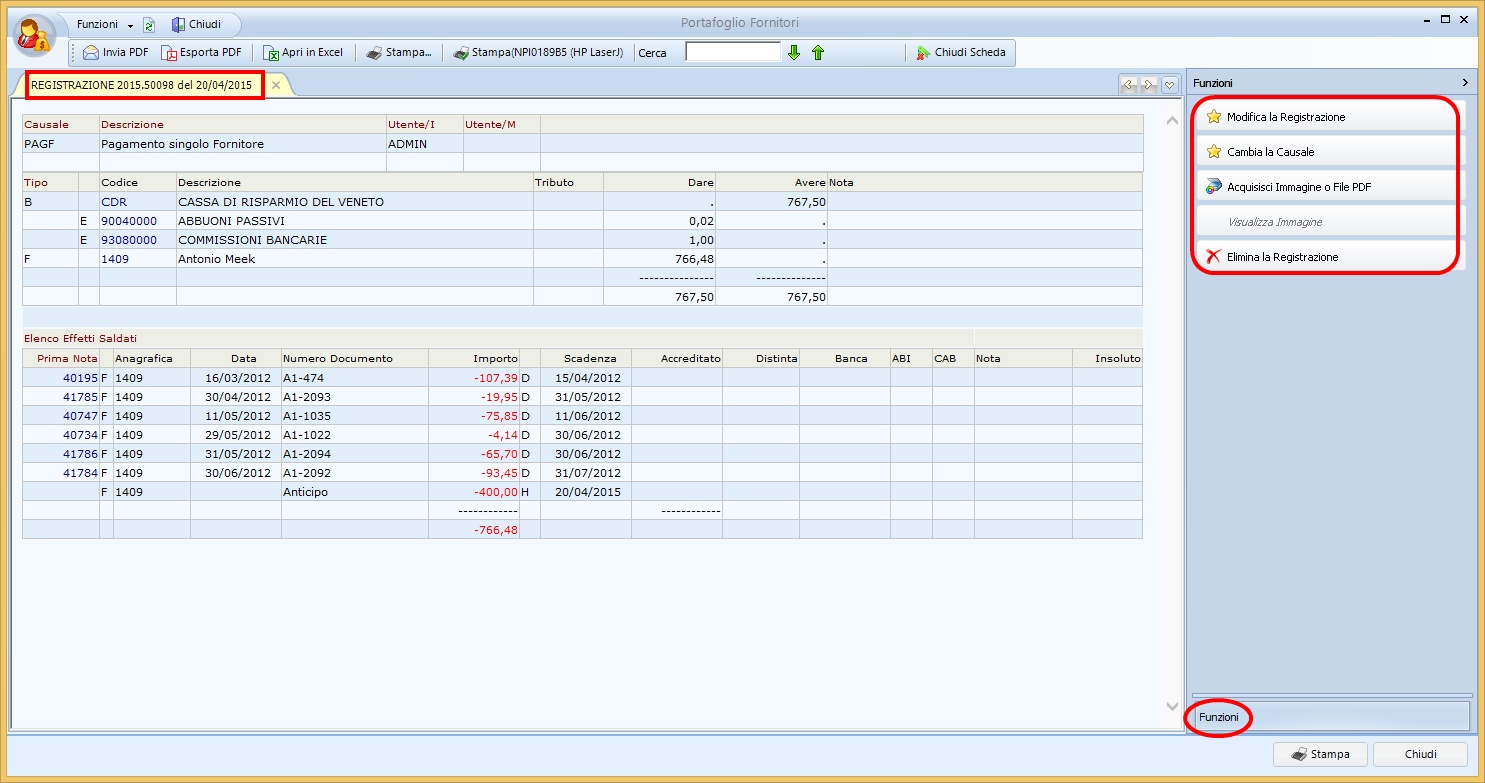Click the scroll-down arrow of document scrollbar
Screen dimensions: 1485x783
(1173, 707)
